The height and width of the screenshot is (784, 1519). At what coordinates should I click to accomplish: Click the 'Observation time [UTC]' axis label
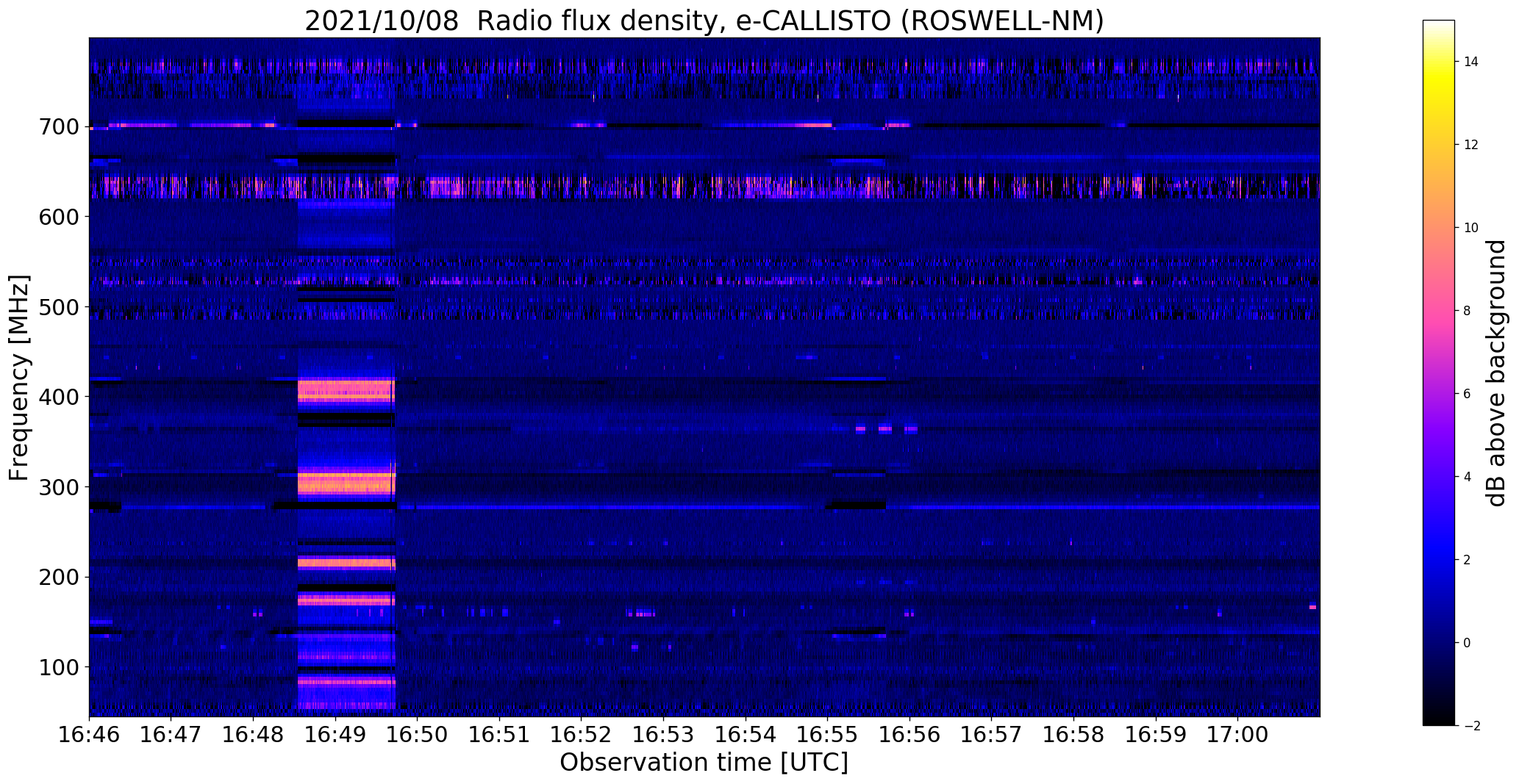tap(704, 763)
